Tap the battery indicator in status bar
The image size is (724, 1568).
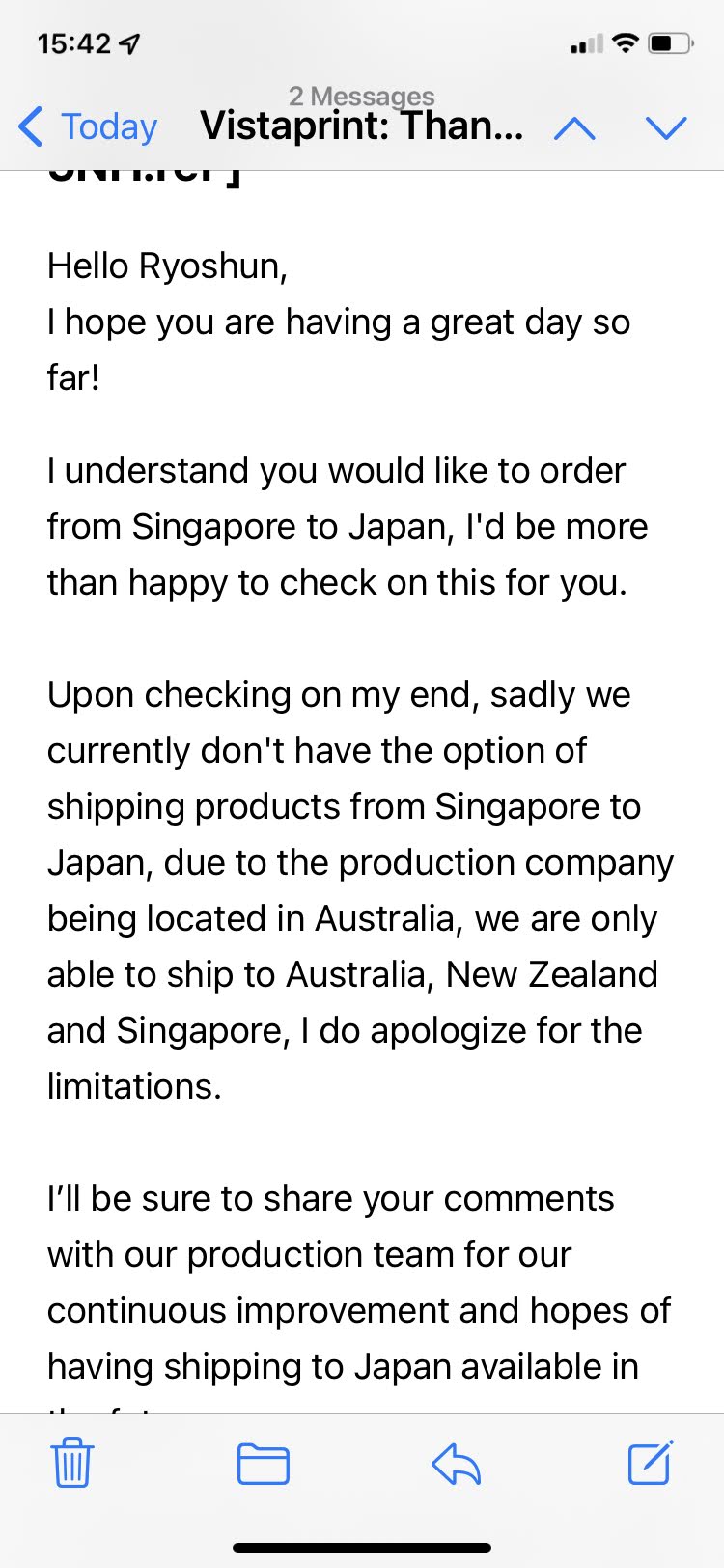[x=671, y=43]
